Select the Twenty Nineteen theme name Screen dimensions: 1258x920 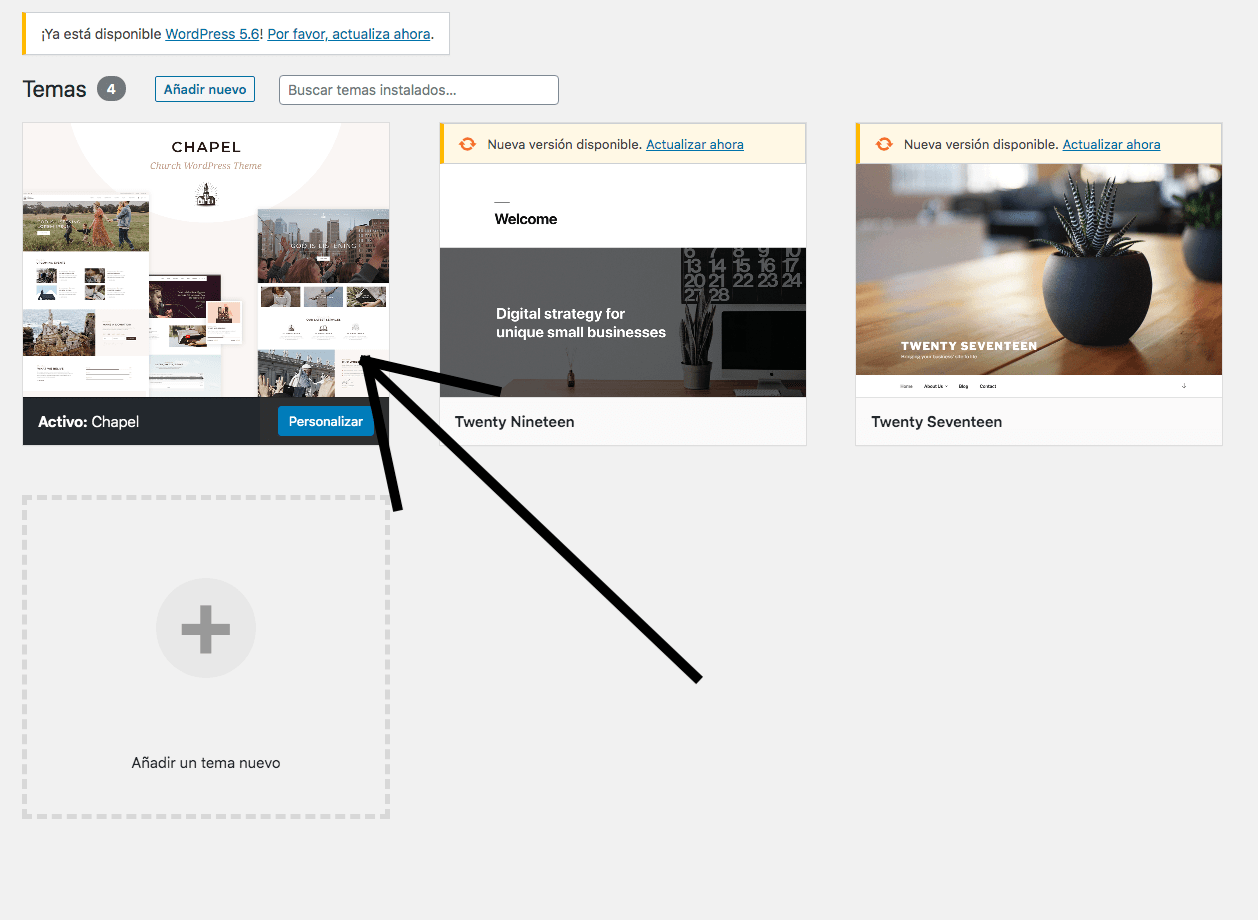[515, 422]
